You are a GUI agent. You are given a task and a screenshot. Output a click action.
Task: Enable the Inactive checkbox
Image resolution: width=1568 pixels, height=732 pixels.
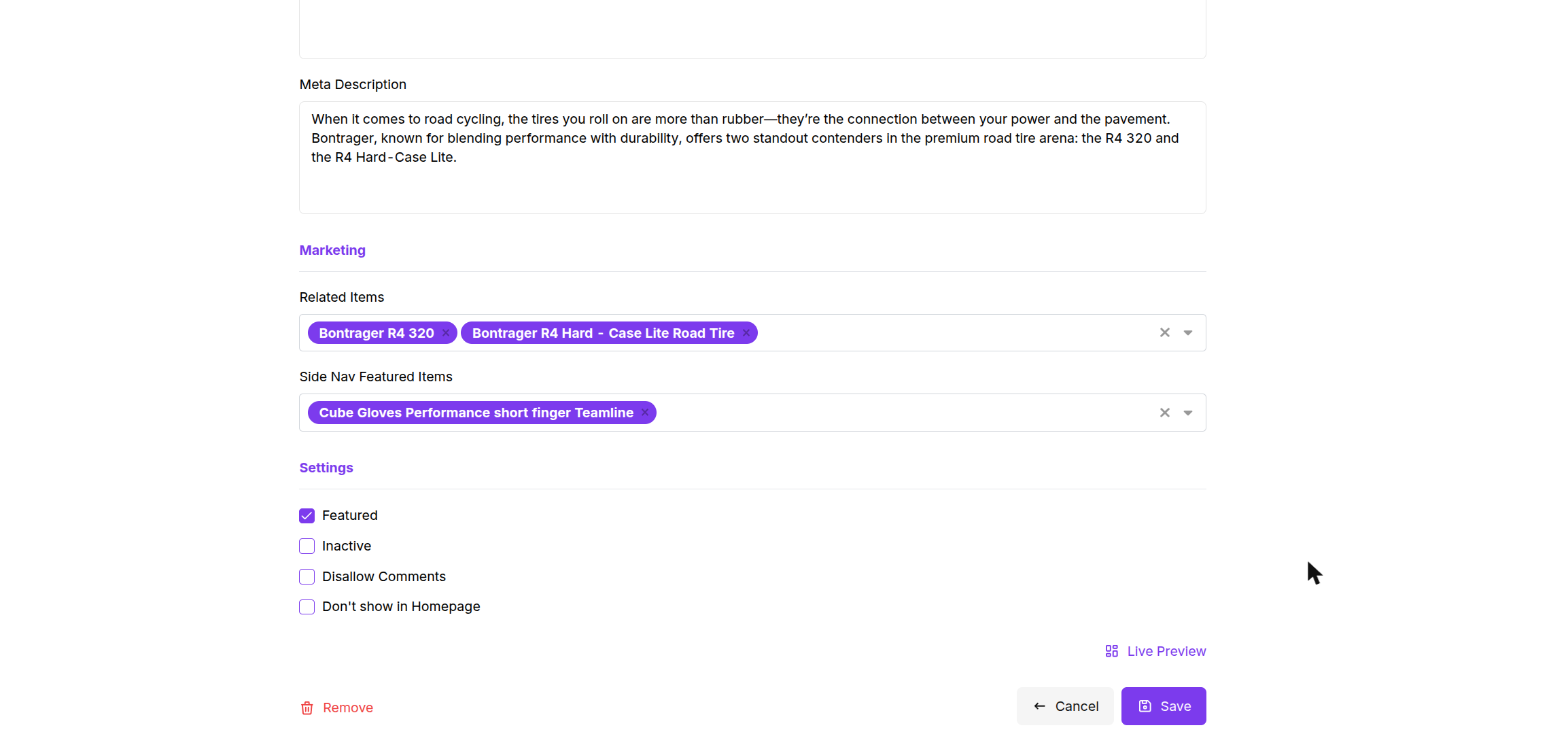(307, 546)
